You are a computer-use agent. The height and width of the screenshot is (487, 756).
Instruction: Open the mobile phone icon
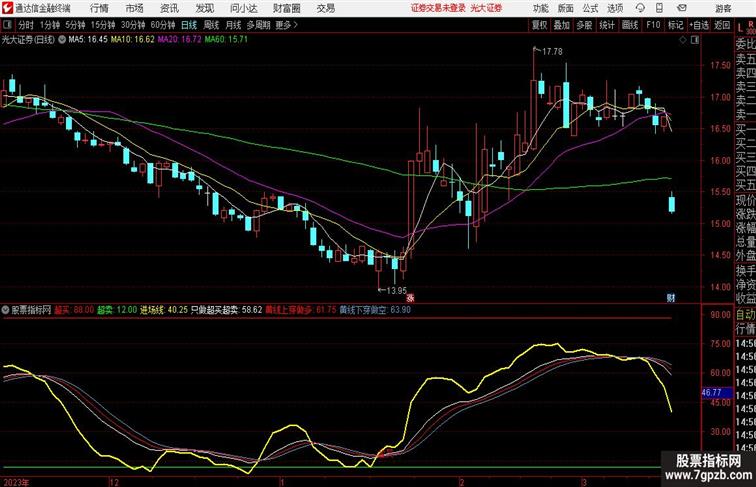tap(660, 8)
